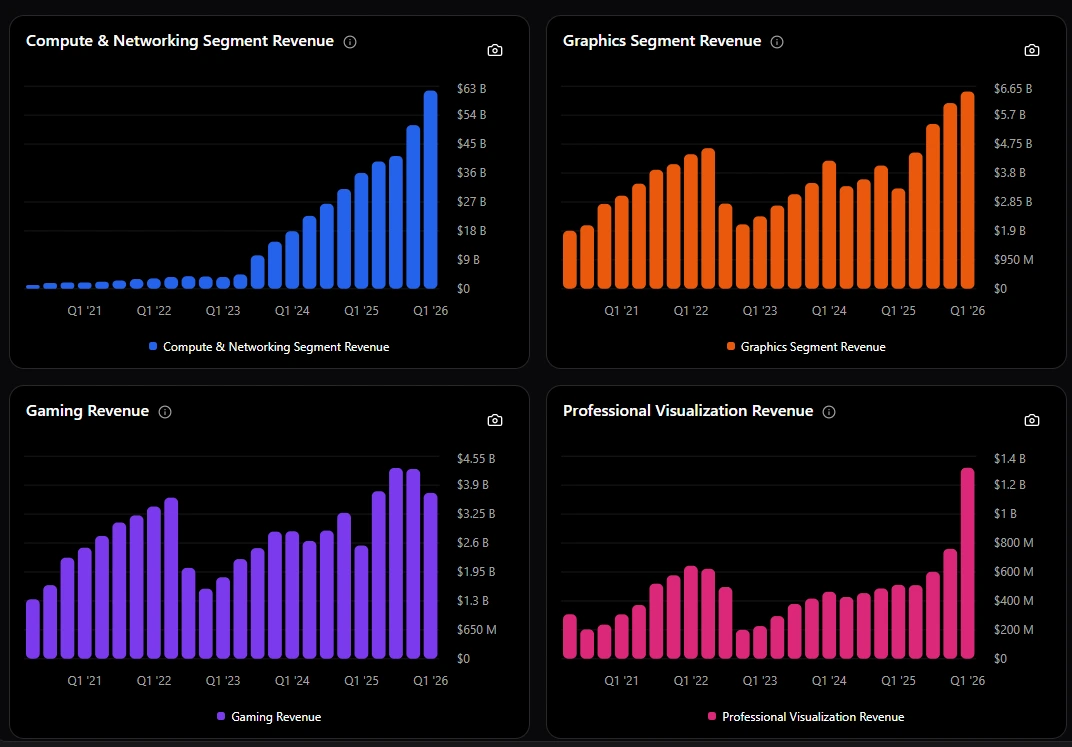Click $1.95 B axis label on Gaming chart
Viewport: 1072px width, 747px height.
pos(476,571)
